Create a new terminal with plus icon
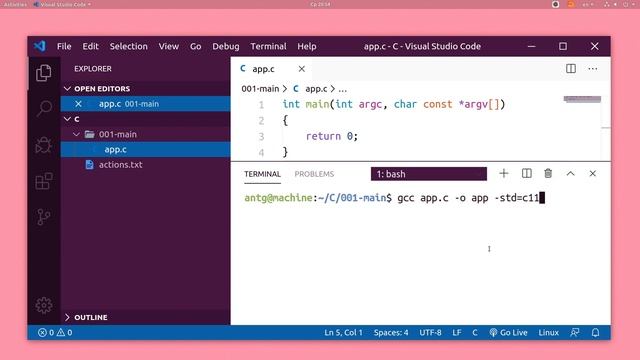This screenshot has width=640, height=360. click(x=504, y=173)
